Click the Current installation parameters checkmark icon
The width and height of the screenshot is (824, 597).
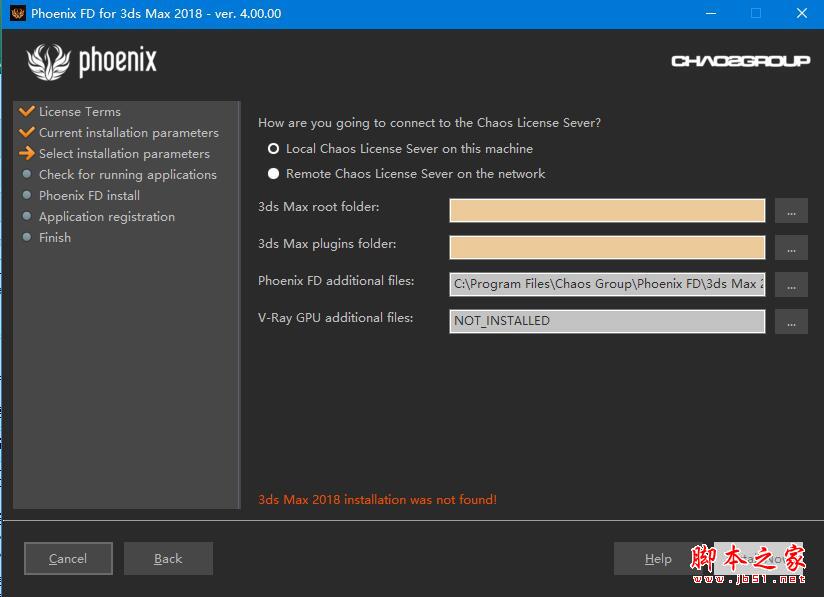27,132
